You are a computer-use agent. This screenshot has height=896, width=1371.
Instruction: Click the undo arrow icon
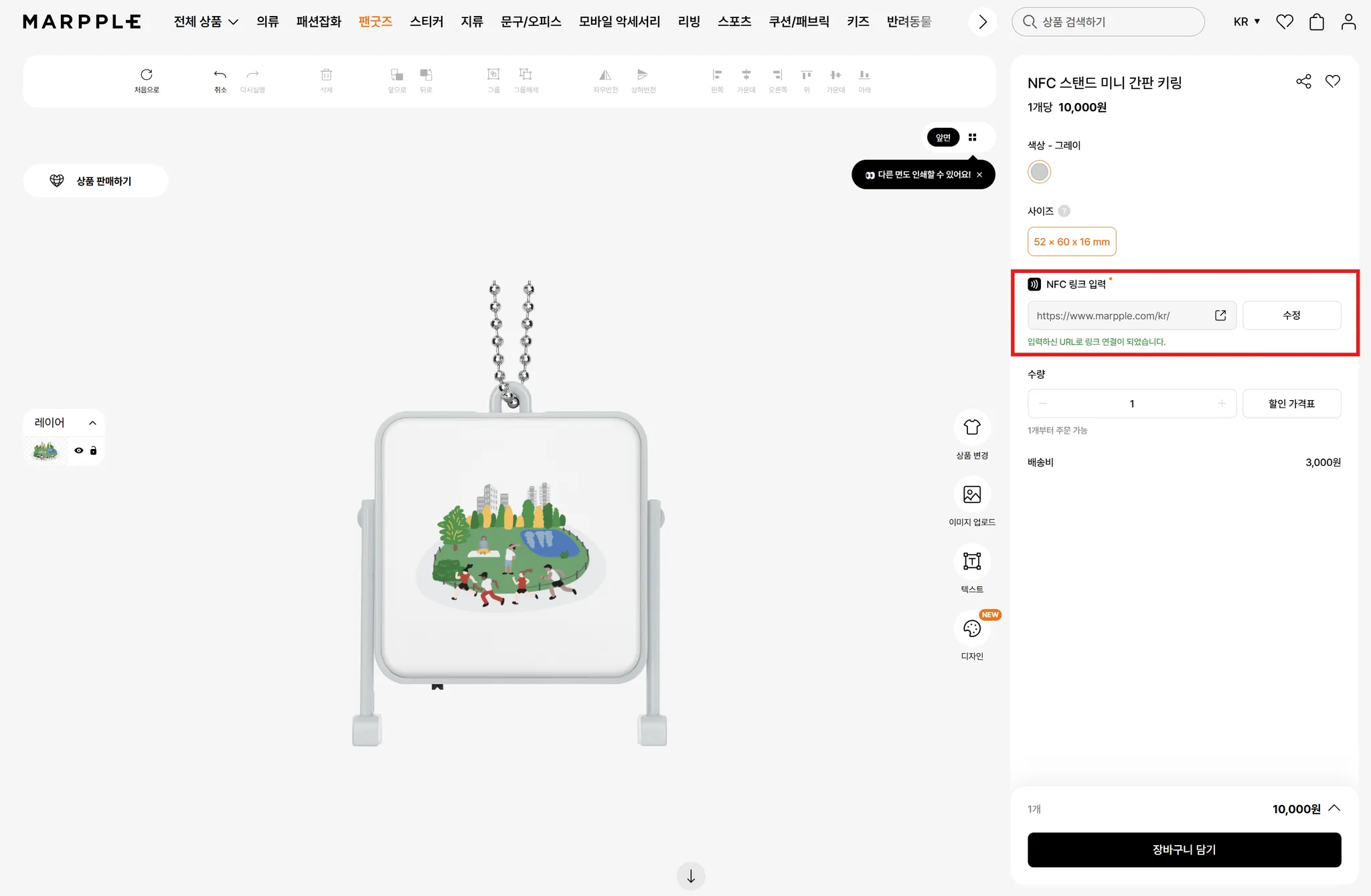click(220, 75)
